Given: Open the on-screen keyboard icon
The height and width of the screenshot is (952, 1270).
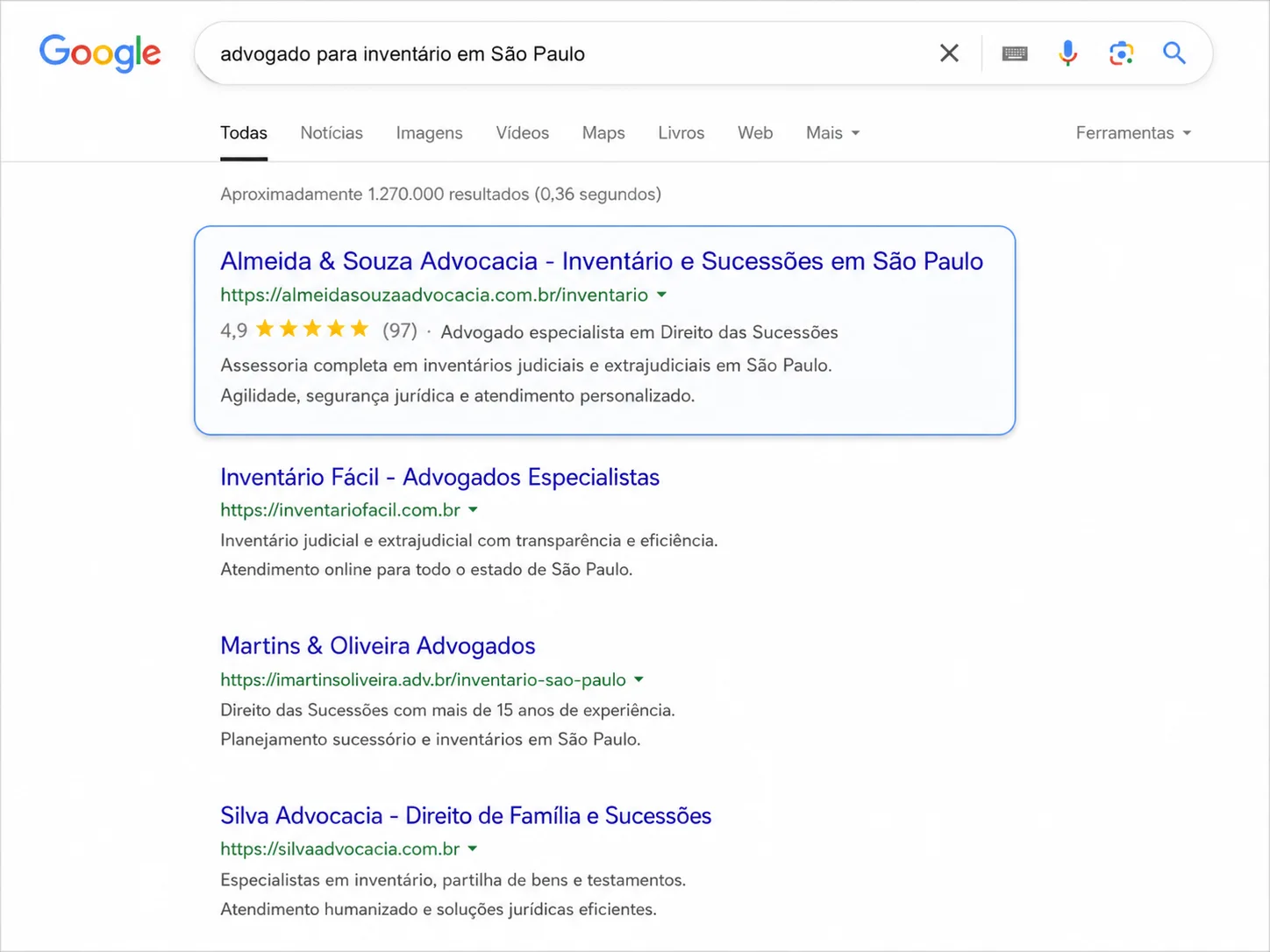Looking at the screenshot, I should 1015,53.
